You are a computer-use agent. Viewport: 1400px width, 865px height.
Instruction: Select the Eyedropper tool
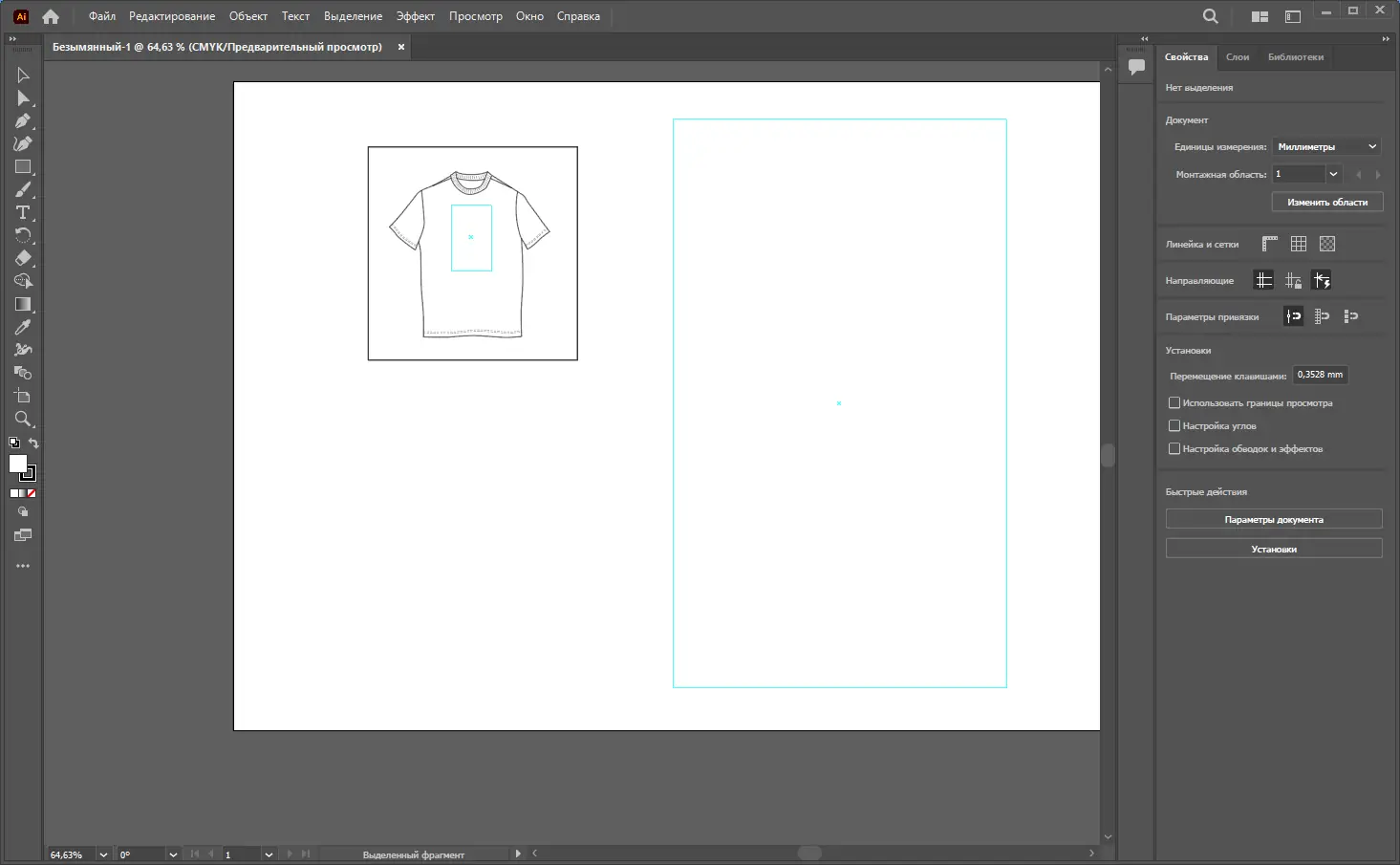point(23,327)
